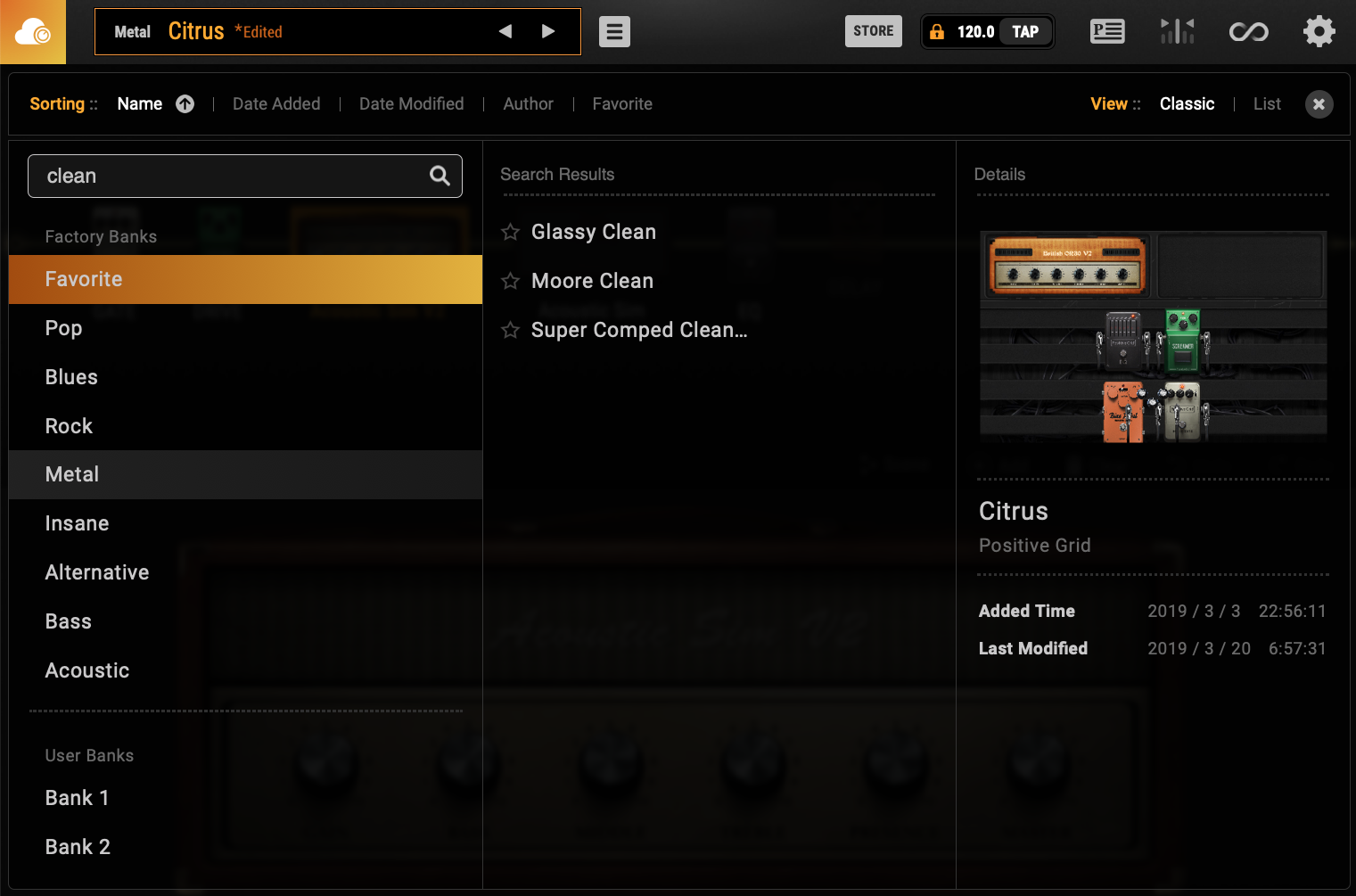Click the Citrus title in Details

tap(1014, 511)
